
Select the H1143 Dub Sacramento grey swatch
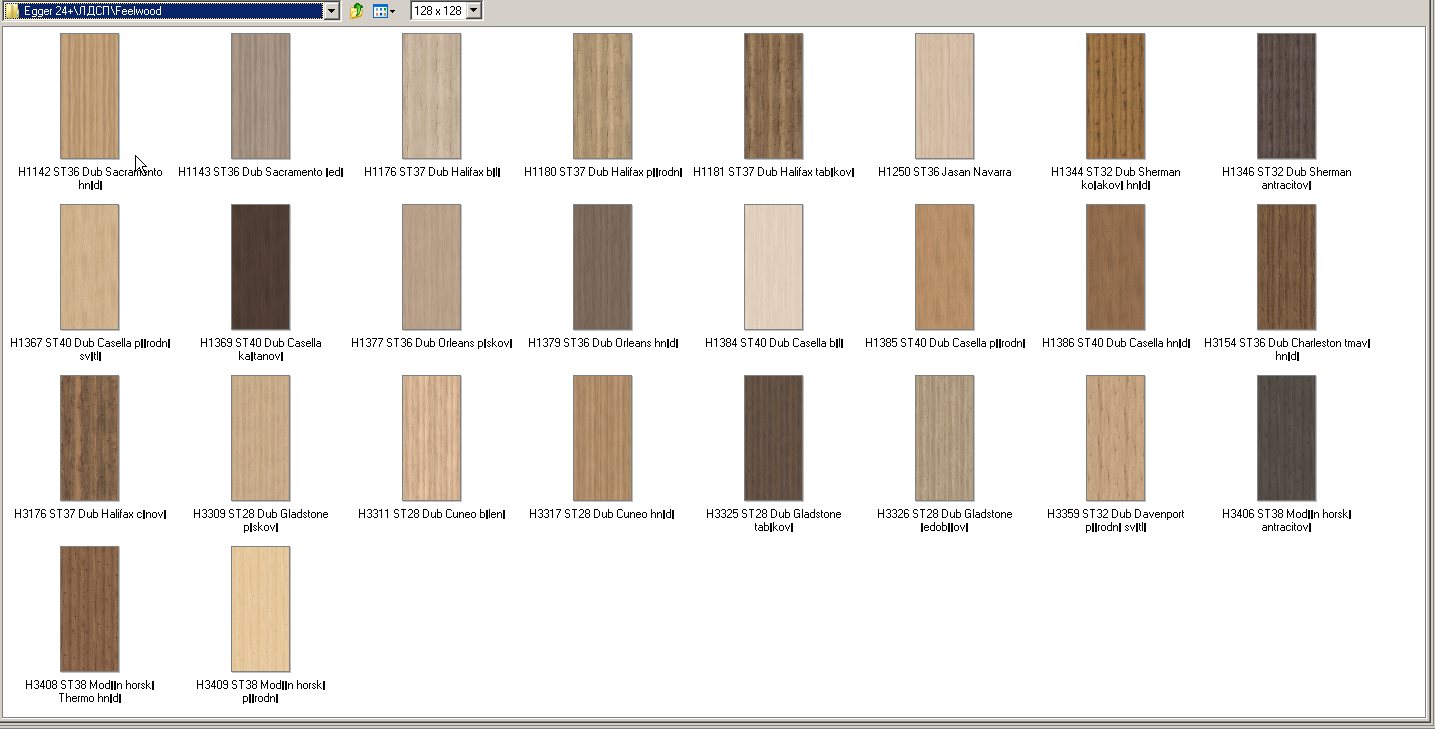tap(261, 96)
